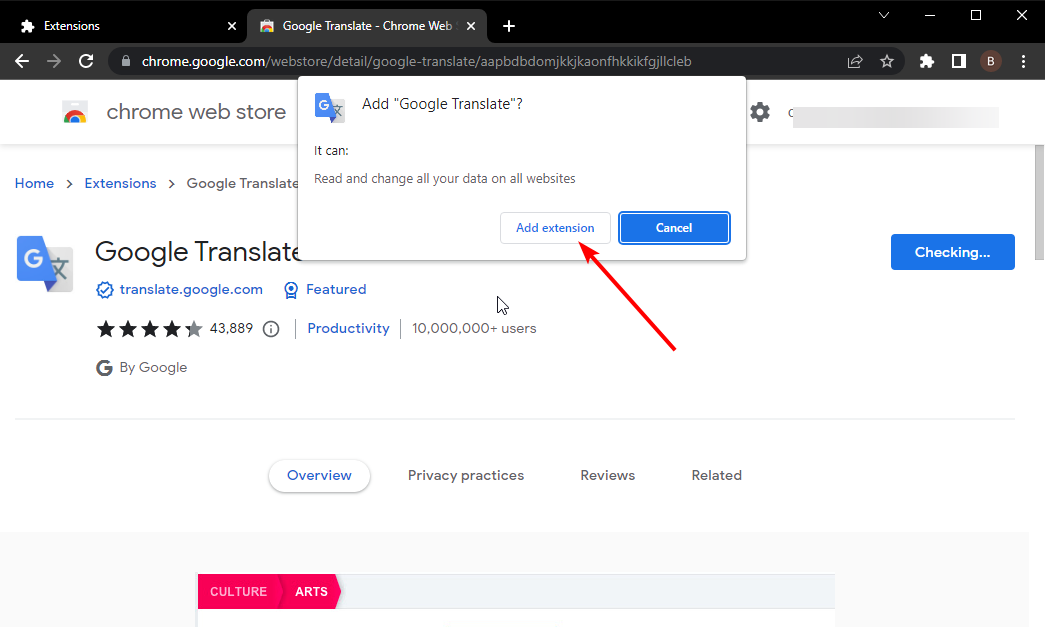The height and width of the screenshot is (627, 1045).
Task: Close the Extensions tab
Action: tap(231, 26)
